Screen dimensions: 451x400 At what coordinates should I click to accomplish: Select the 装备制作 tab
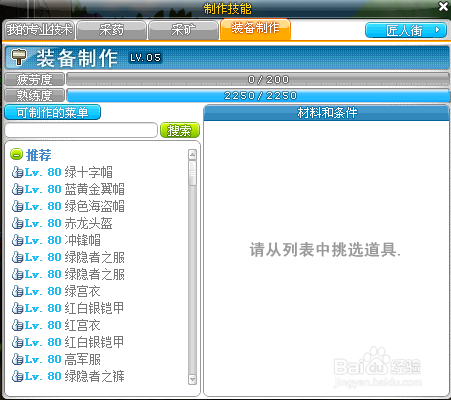pyautogui.click(x=255, y=29)
